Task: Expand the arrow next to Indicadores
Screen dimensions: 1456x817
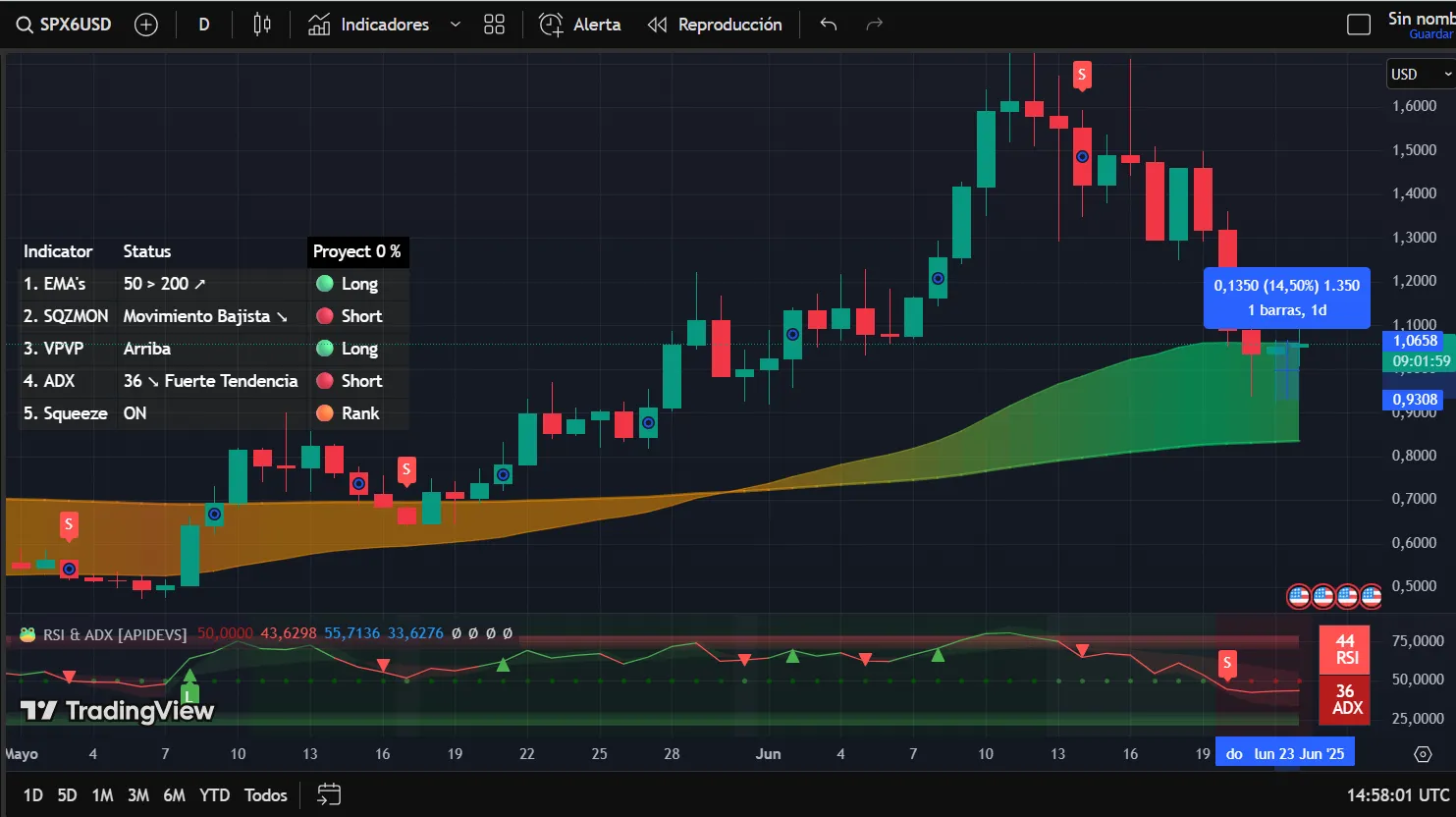Action: 454,24
